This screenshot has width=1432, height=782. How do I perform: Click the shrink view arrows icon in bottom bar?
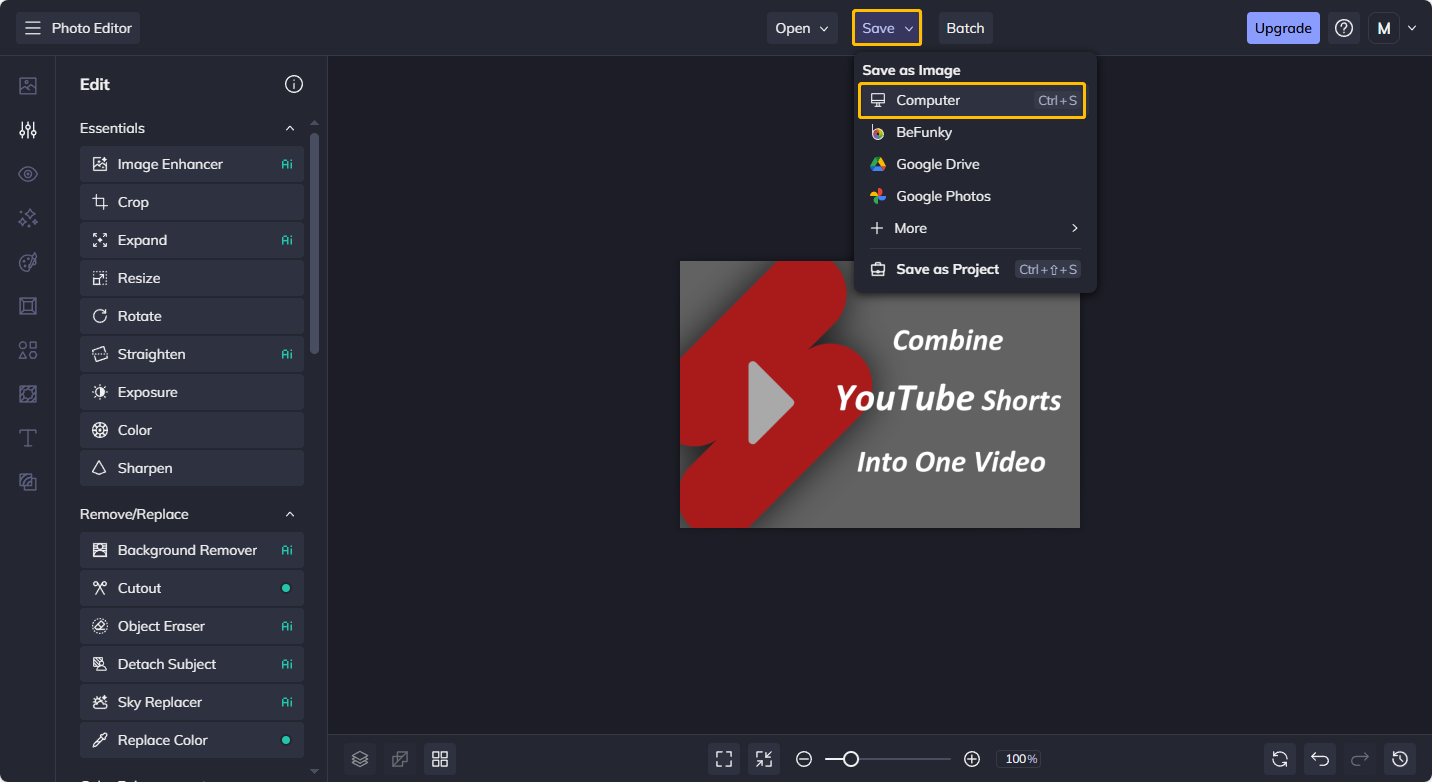[764, 759]
